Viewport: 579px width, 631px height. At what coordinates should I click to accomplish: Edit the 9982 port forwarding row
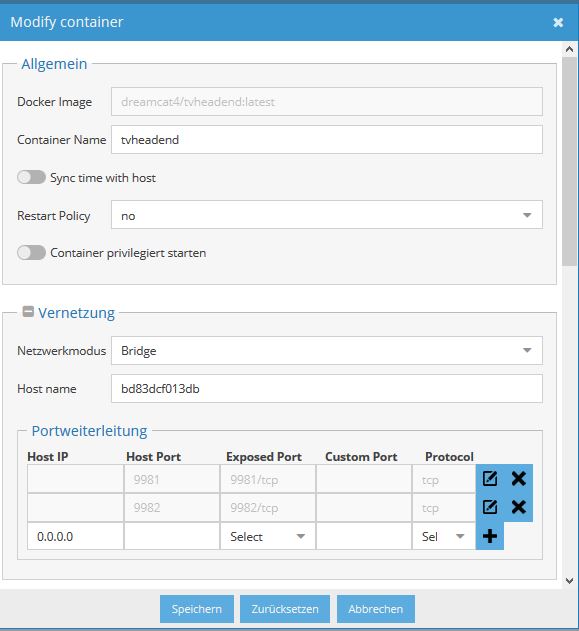490,507
